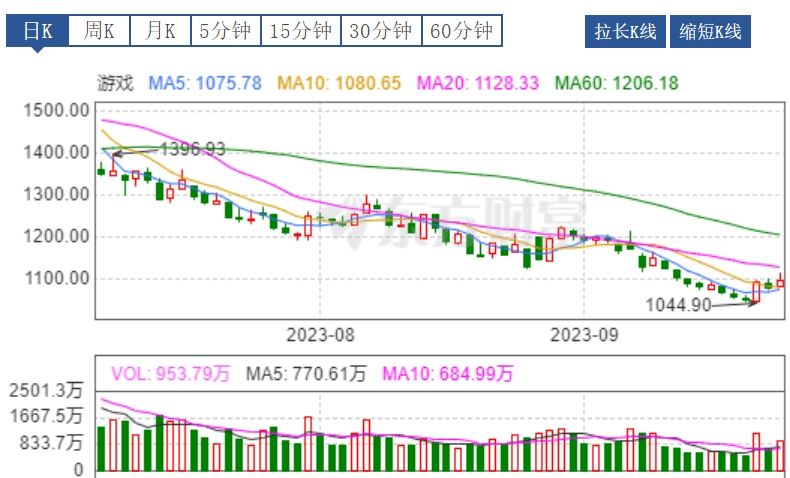790x478 pixels.
Task: Open the 30分钟 interval tab
Action: tap(381, 31)
